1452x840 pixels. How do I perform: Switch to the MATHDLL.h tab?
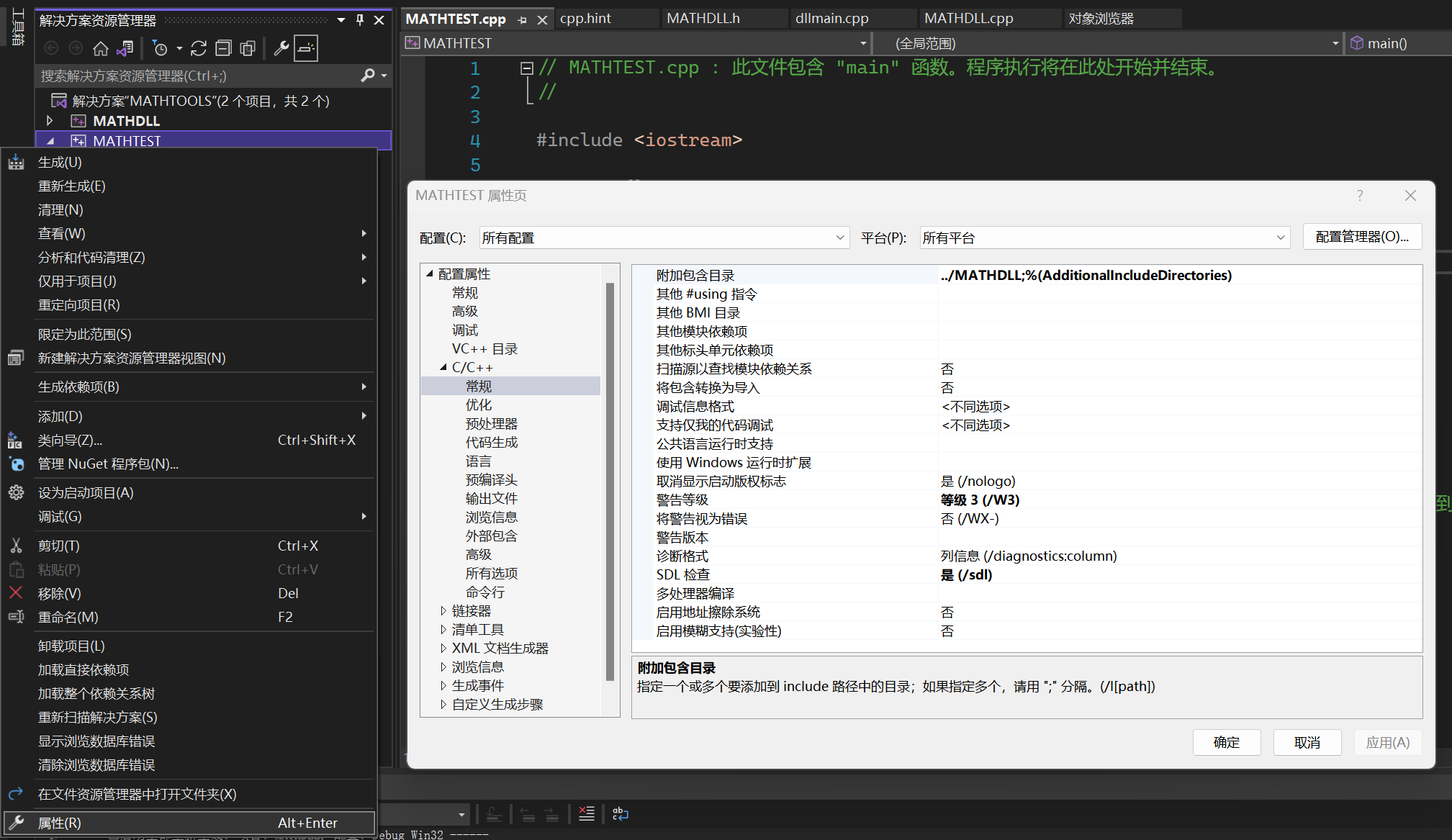click(x=703, y=18)
